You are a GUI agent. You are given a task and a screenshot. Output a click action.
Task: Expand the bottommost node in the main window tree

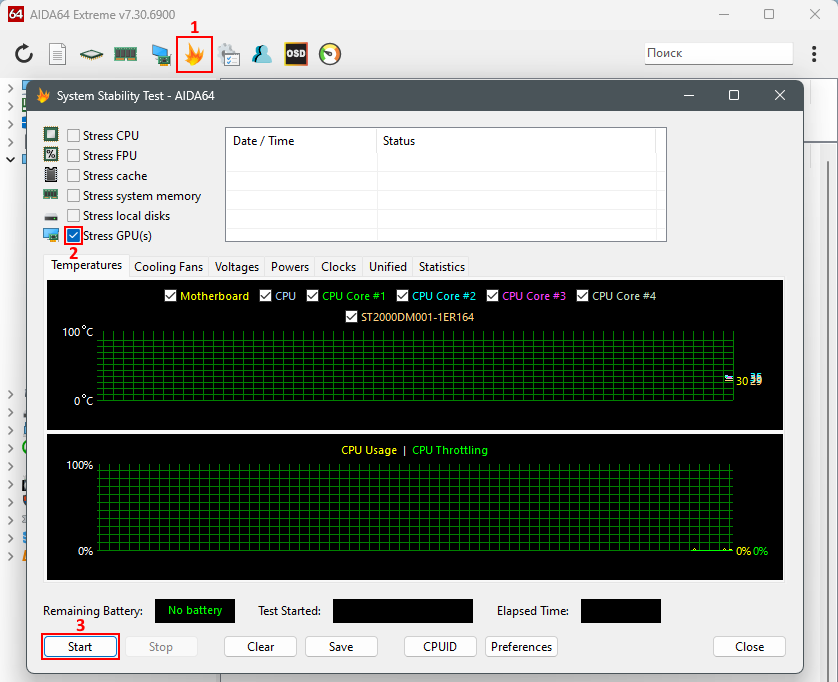click(10, 556)
